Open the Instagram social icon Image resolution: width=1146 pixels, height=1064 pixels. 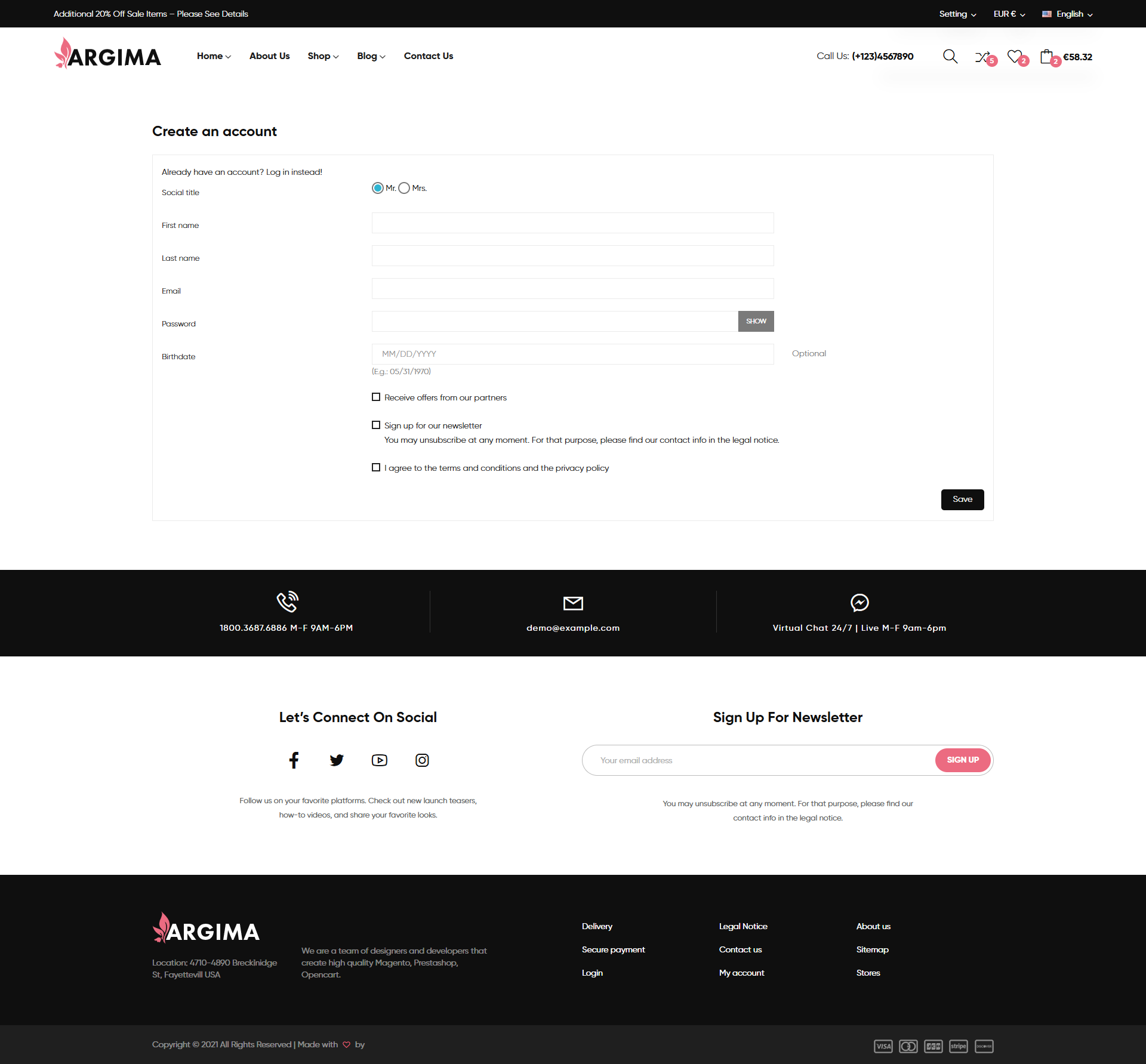pos(422,760)
